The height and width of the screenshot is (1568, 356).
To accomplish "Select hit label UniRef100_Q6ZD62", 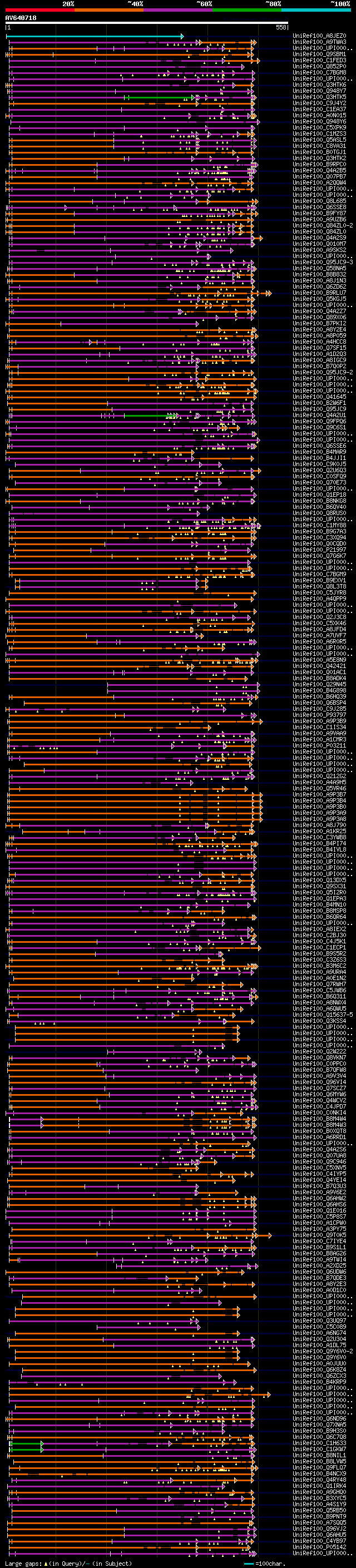I will (319, 286).
